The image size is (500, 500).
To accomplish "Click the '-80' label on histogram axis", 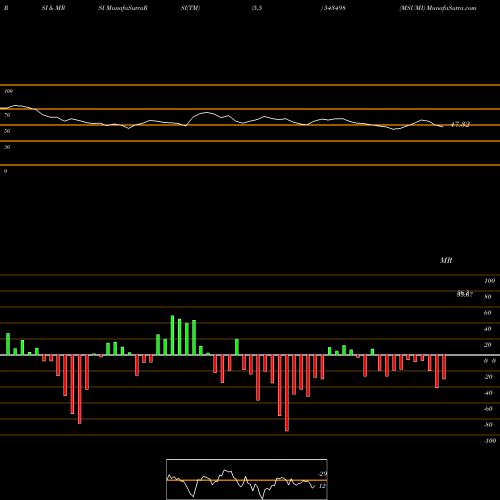I will [488, 425].
